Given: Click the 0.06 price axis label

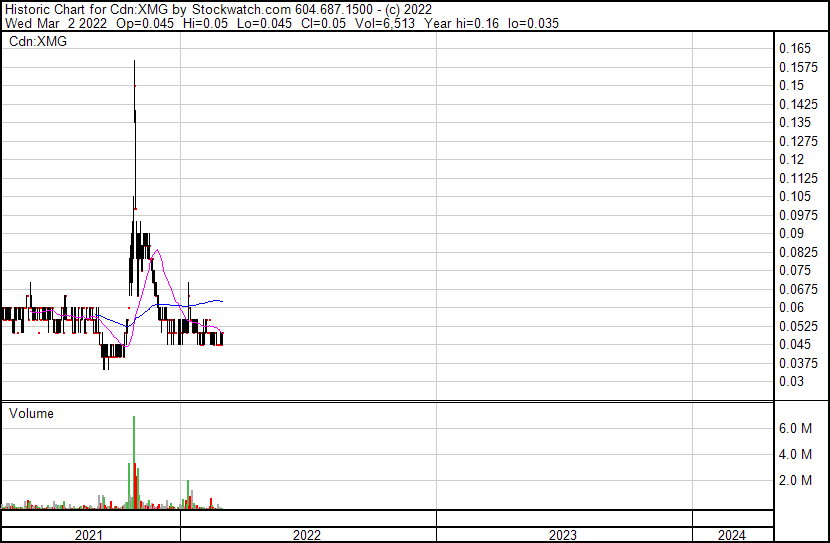Looking at the screenshot, I should pyautogui.click(x=791, y=307).
